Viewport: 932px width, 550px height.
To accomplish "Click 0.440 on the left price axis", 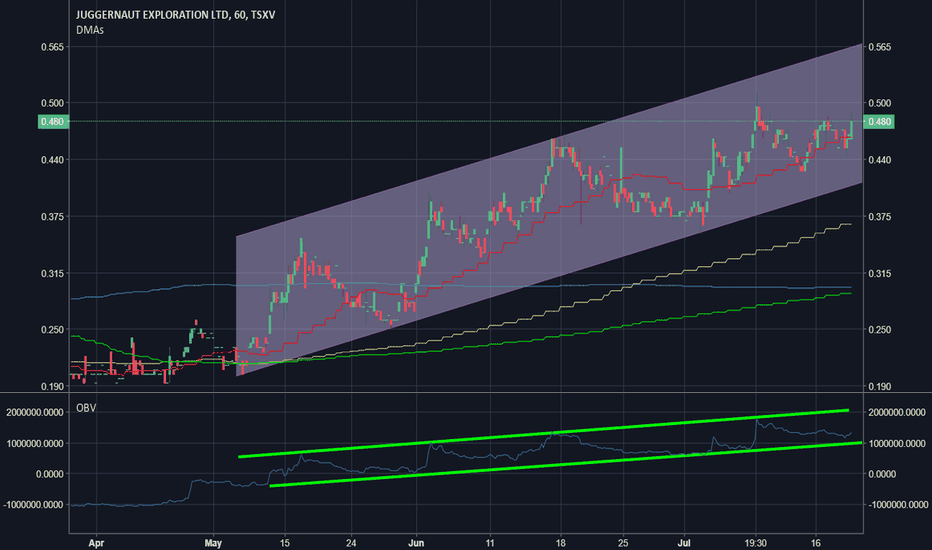I will point(52,160).
